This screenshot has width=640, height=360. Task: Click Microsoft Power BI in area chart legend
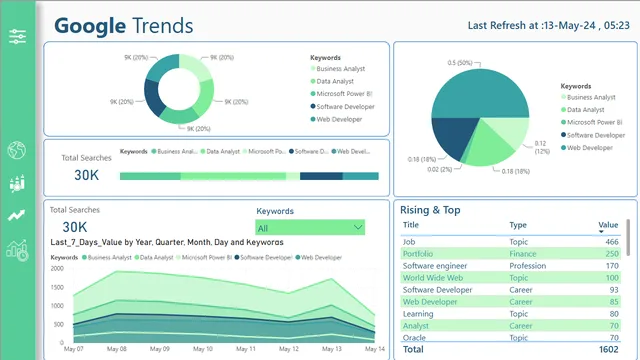click(x=204, y=258)
